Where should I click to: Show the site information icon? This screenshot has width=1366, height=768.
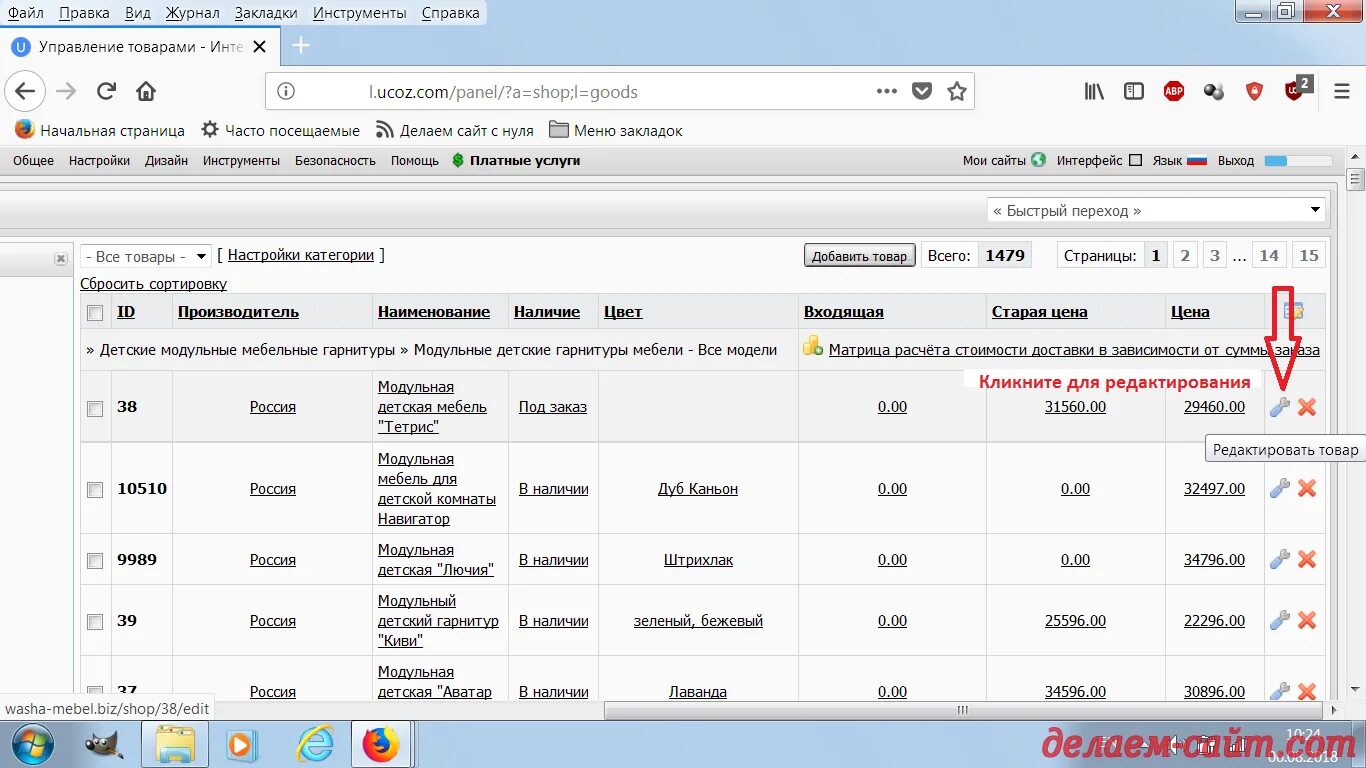(286, 92)
